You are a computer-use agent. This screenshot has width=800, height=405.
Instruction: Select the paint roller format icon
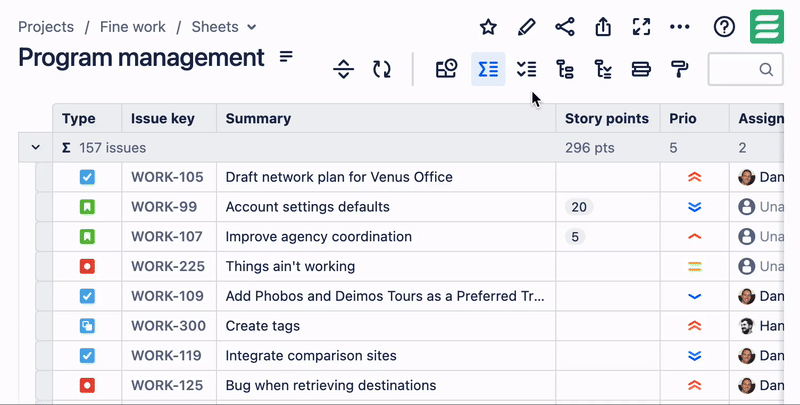point(680,69)
